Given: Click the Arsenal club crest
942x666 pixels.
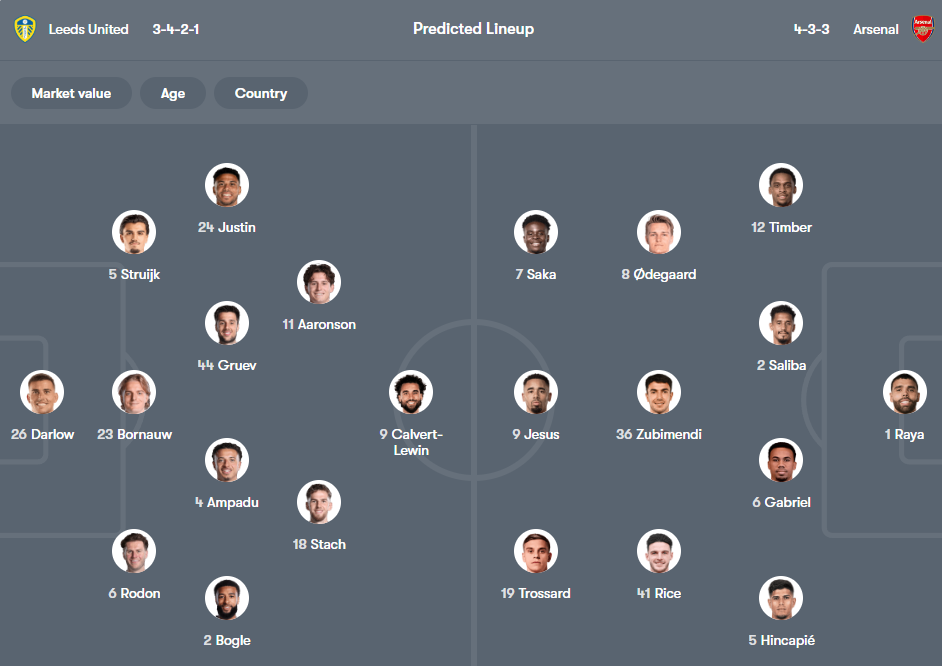Looking at the screenshot, I should click(921, 29).
